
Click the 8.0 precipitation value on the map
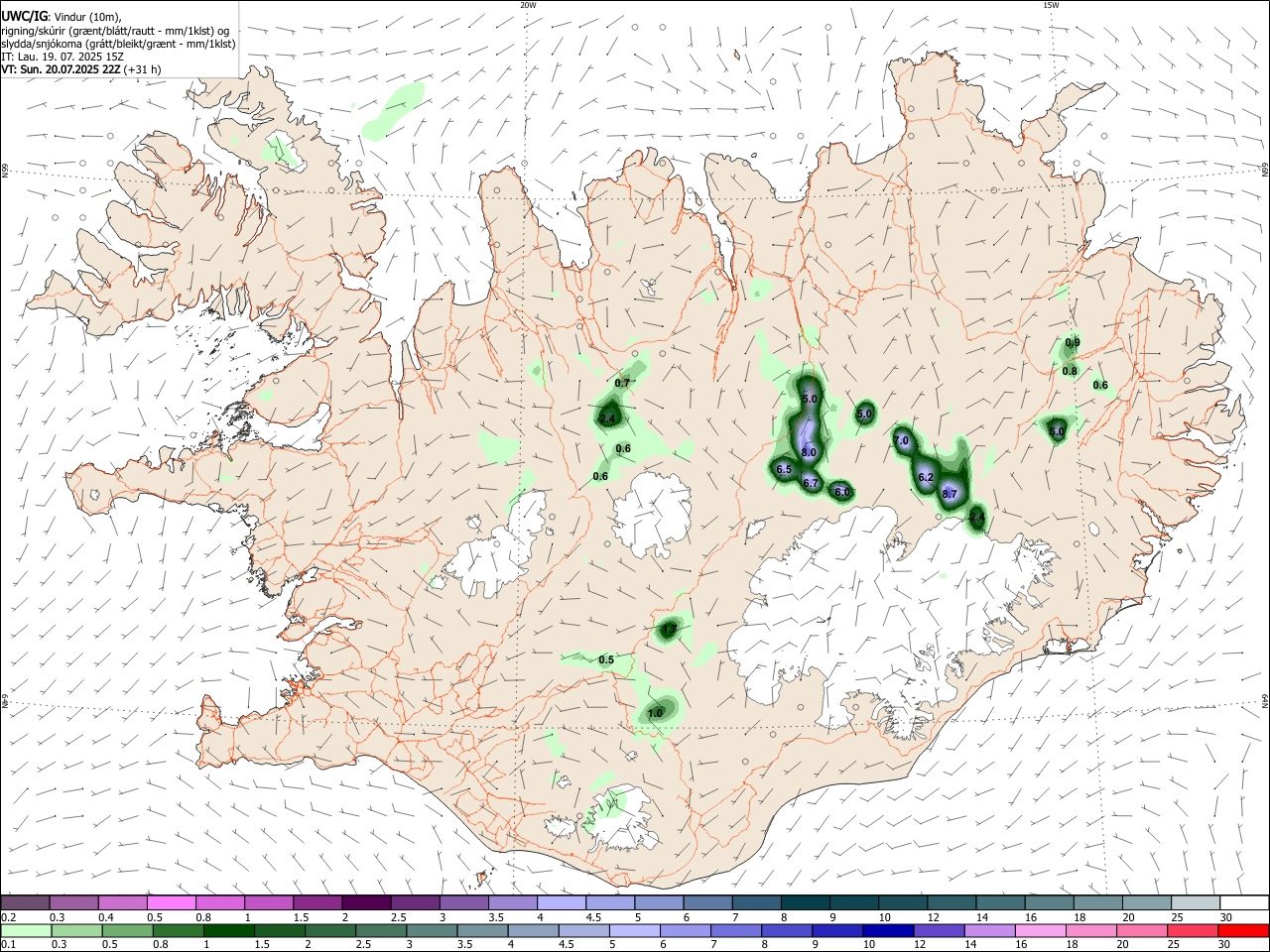point(809,452)
